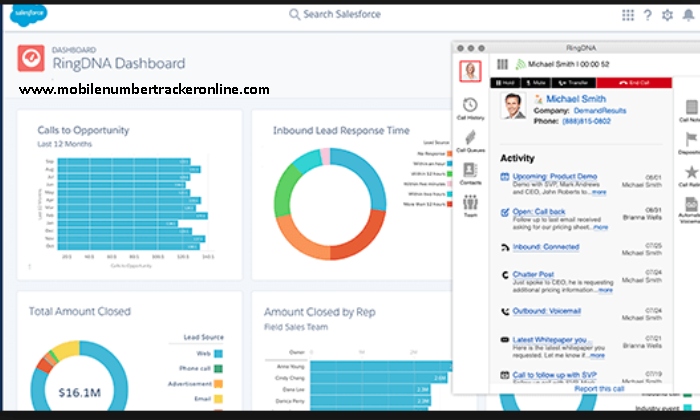Expand "more" under Chatter Post activity
700x420 pixels.
pyautogui.click(x=604, y=290)
